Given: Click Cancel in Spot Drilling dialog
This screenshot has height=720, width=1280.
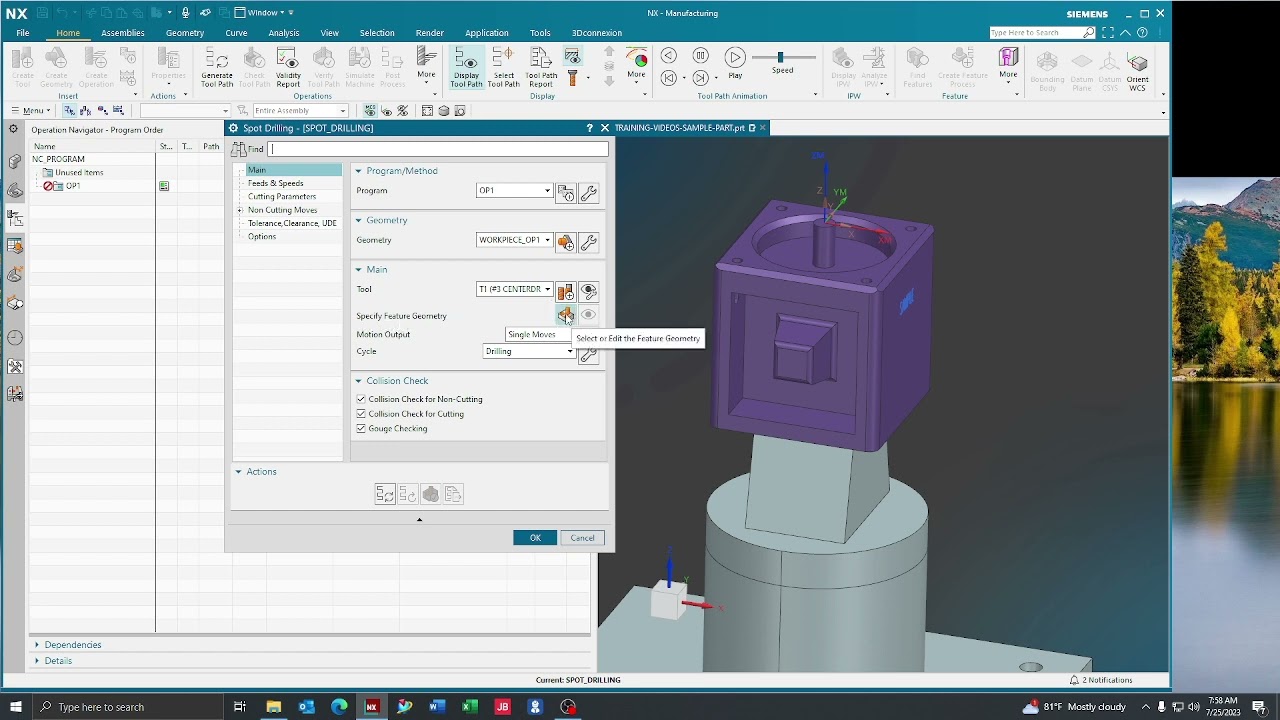Looking at the screenshot, I should tap(582, 538).
